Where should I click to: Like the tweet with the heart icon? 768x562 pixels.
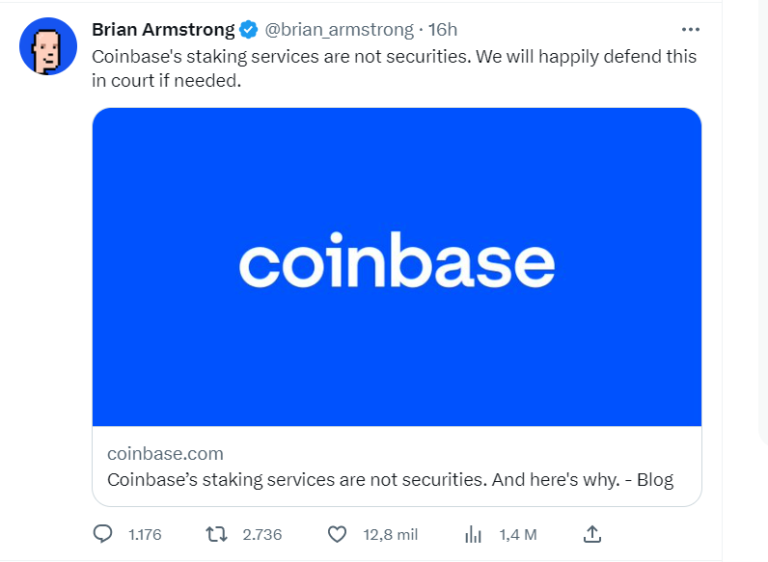coord(338,535)
